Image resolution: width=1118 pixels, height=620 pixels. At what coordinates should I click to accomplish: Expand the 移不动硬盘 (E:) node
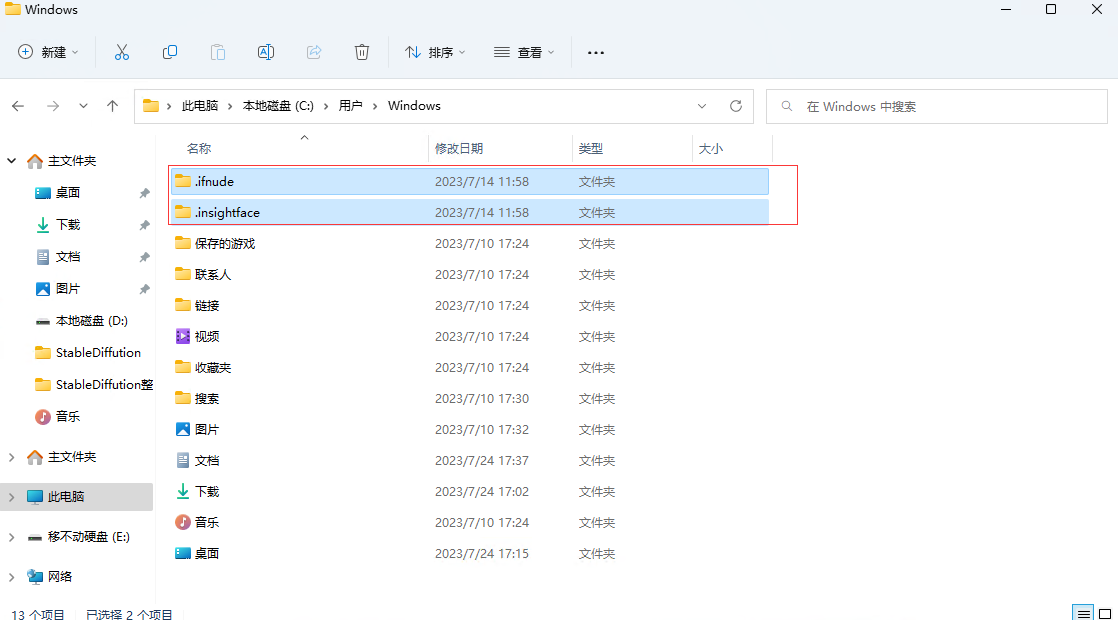(x=11, y=537)
